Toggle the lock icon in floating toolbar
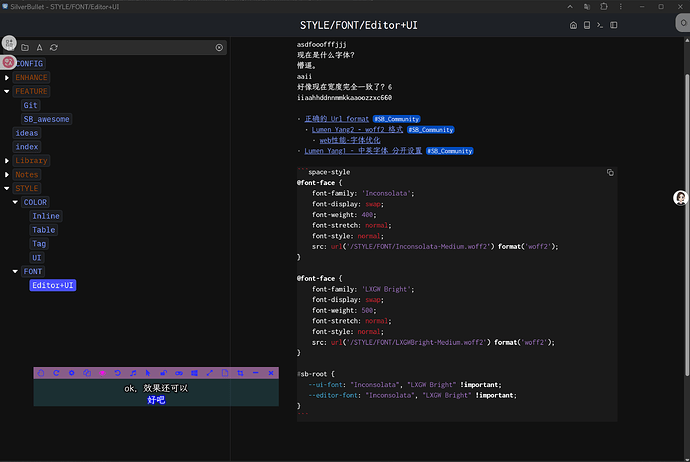Screen dimensions: 690x462 [x=163, y=373]
